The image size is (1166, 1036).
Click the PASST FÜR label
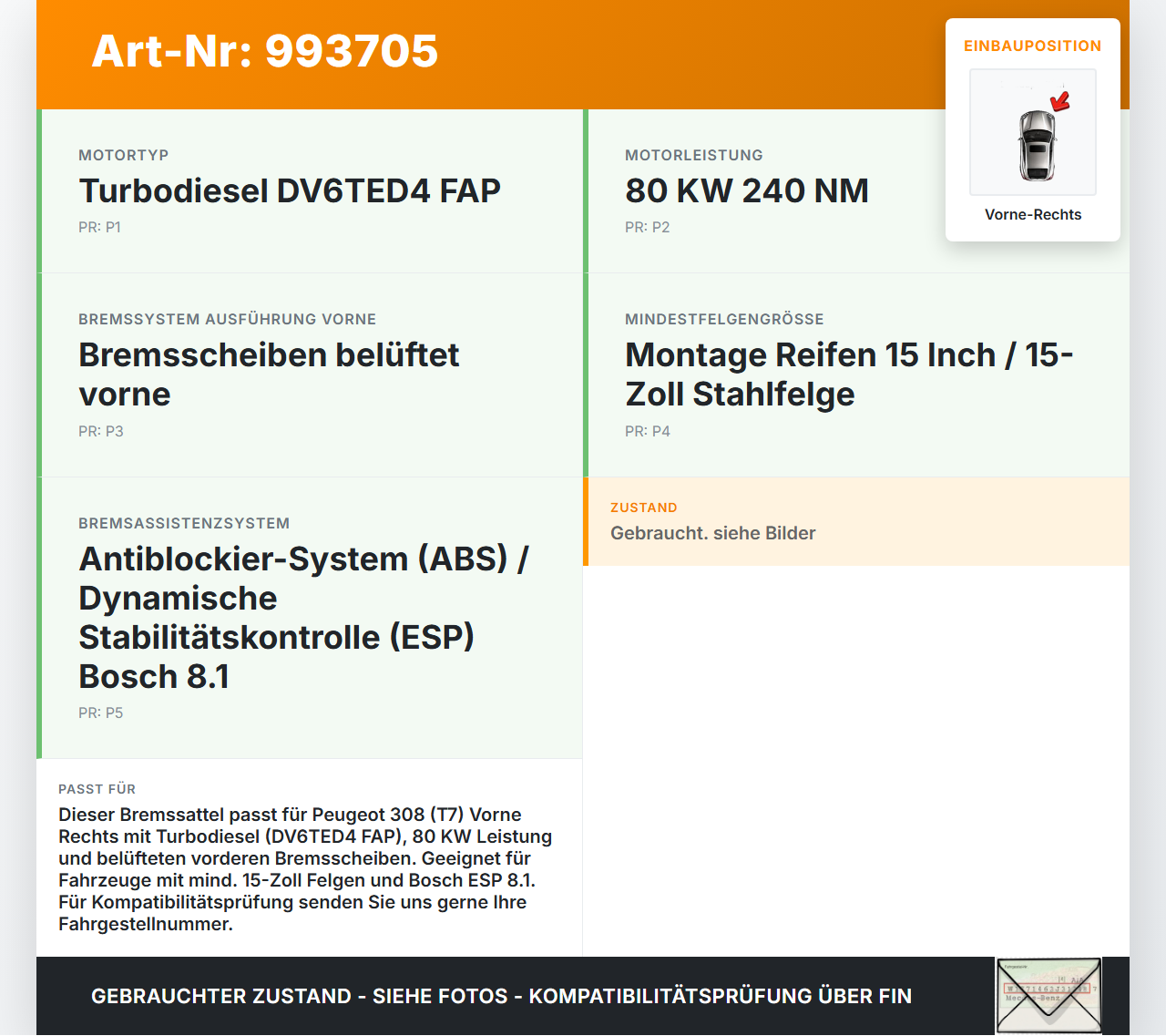point(97,789)
